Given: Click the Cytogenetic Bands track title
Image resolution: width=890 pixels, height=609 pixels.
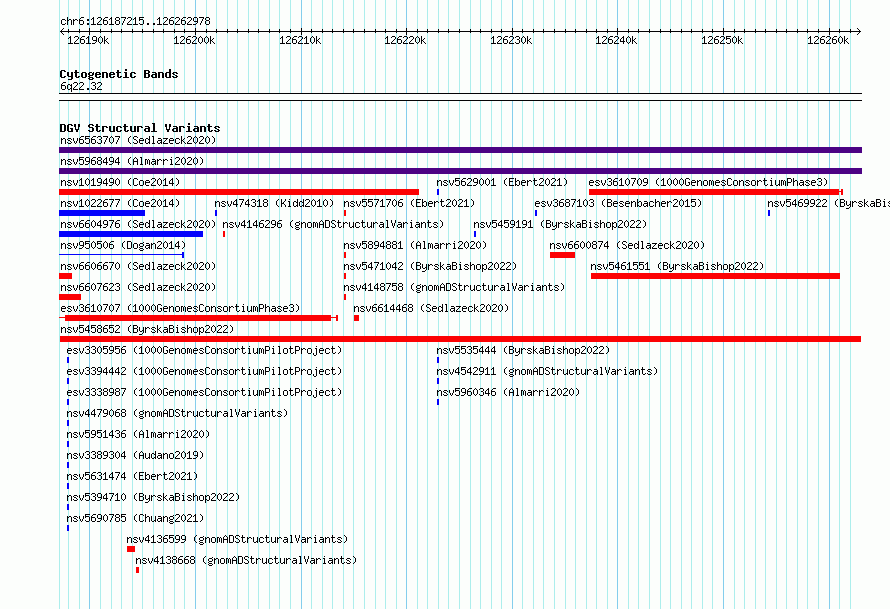Looking at the screenshot, I should point(119,74).
